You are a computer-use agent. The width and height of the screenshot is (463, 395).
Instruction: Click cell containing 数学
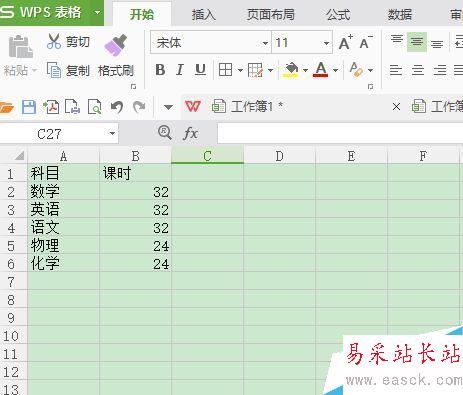pyautogui.click(x=63, y=192)
